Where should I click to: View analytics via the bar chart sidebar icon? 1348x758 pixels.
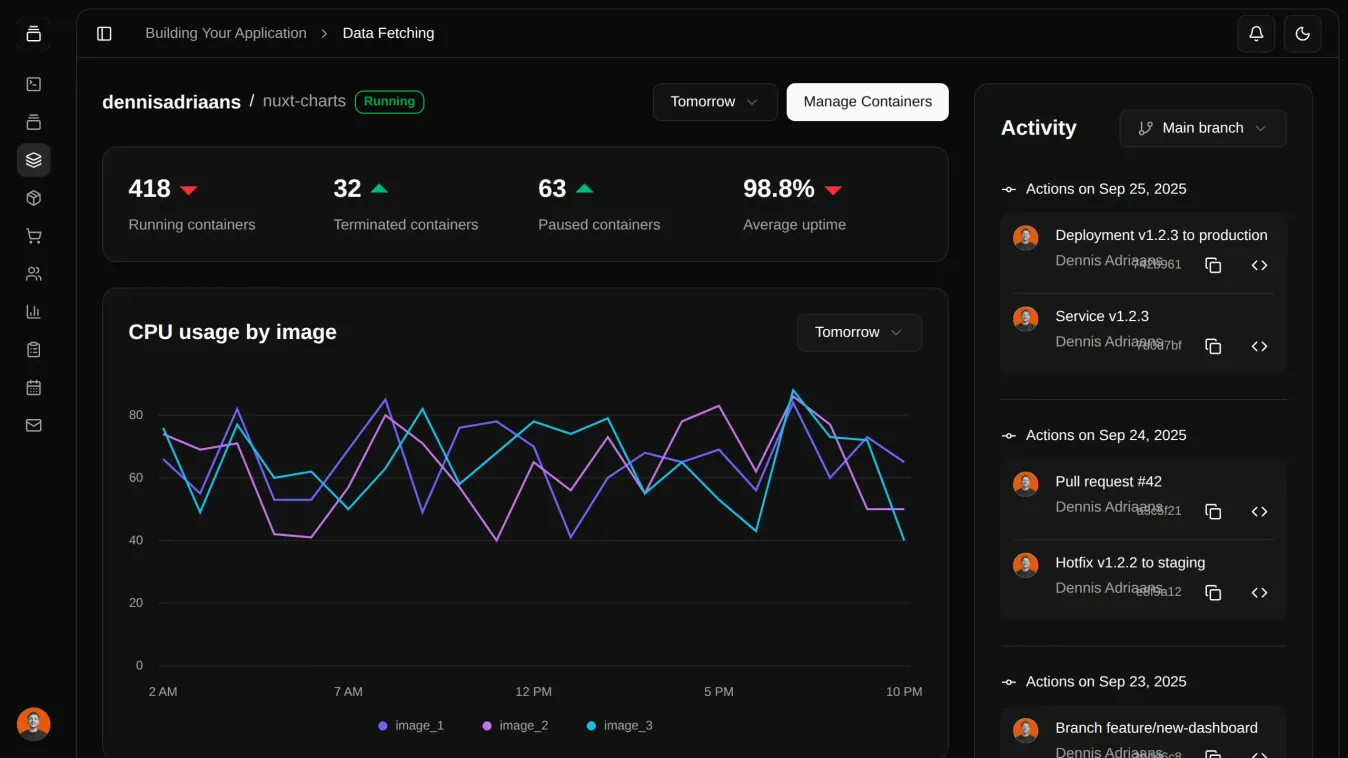tap(33, 311)
